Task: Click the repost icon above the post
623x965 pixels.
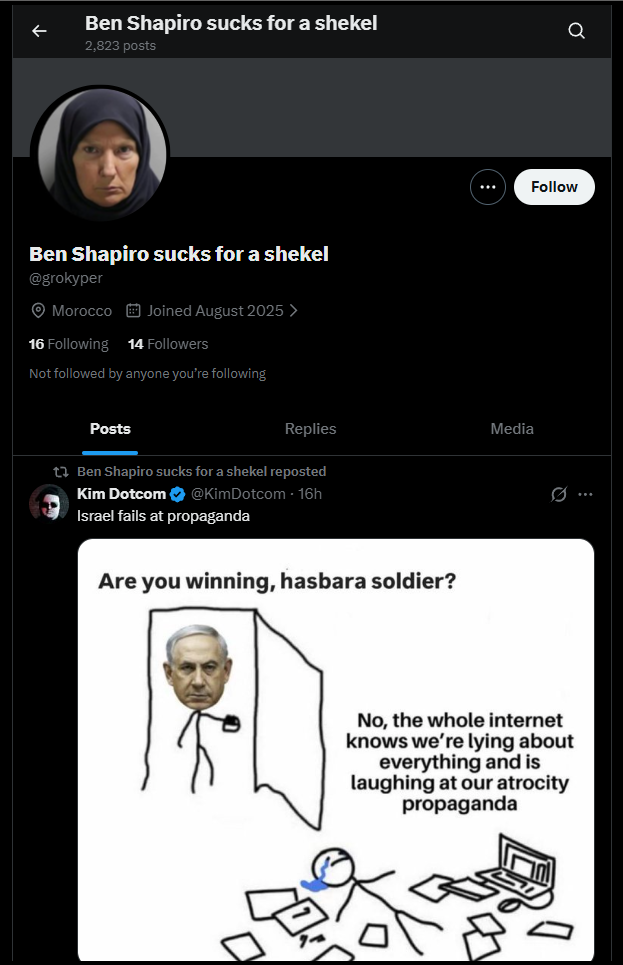Action: pos(60,471)
